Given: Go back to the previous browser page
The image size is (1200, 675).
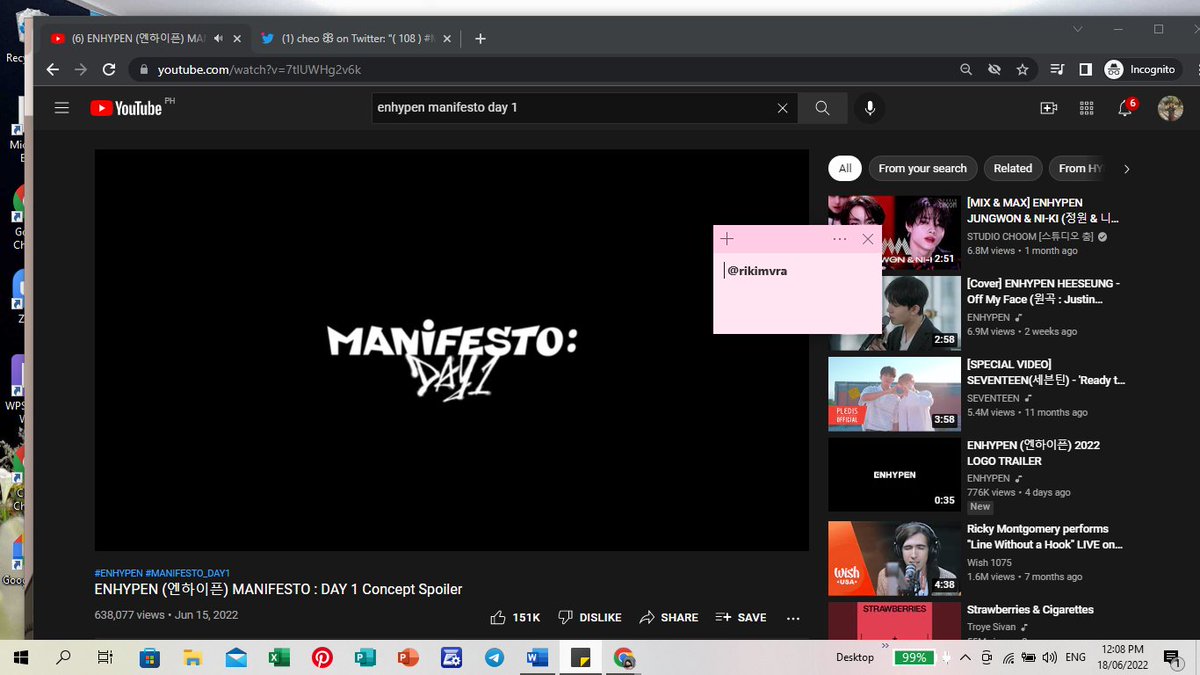Looking at the screenshot, I should (53, 70).
